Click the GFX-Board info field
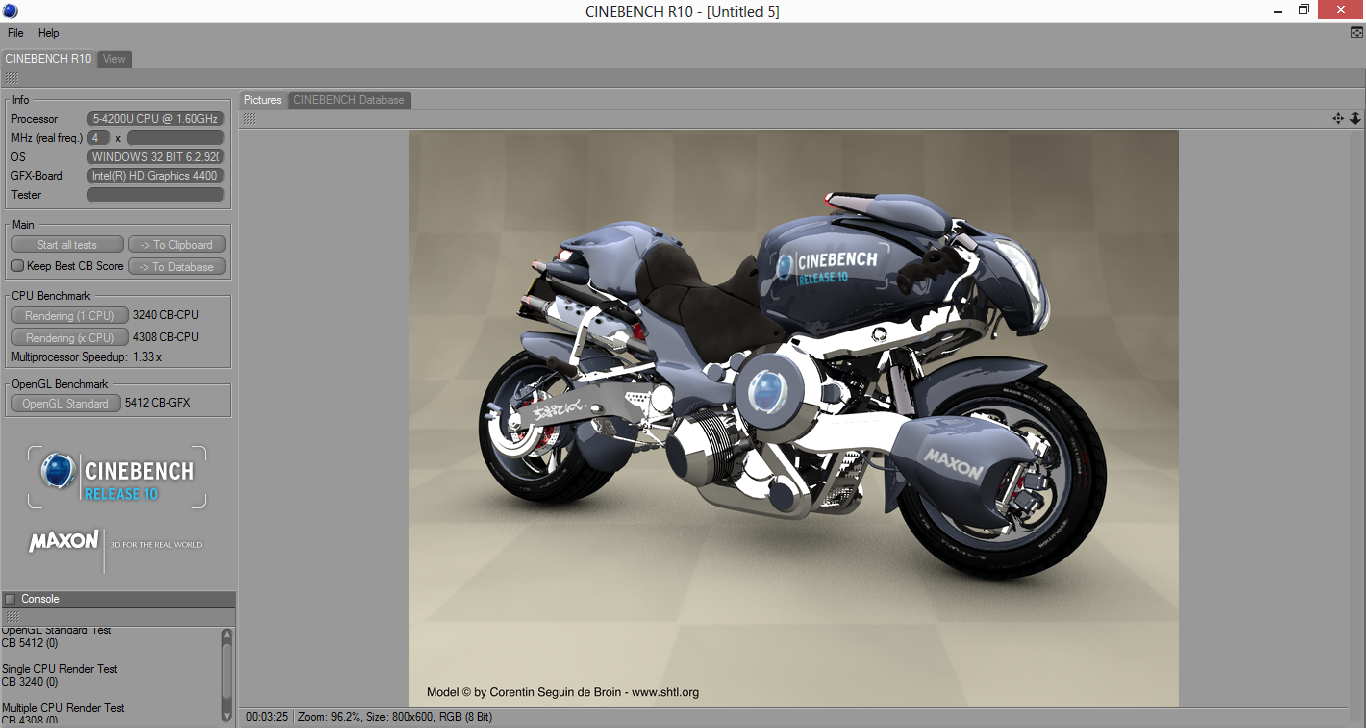The height and width of the screenshot is (728, 1366). coord(156,176)
